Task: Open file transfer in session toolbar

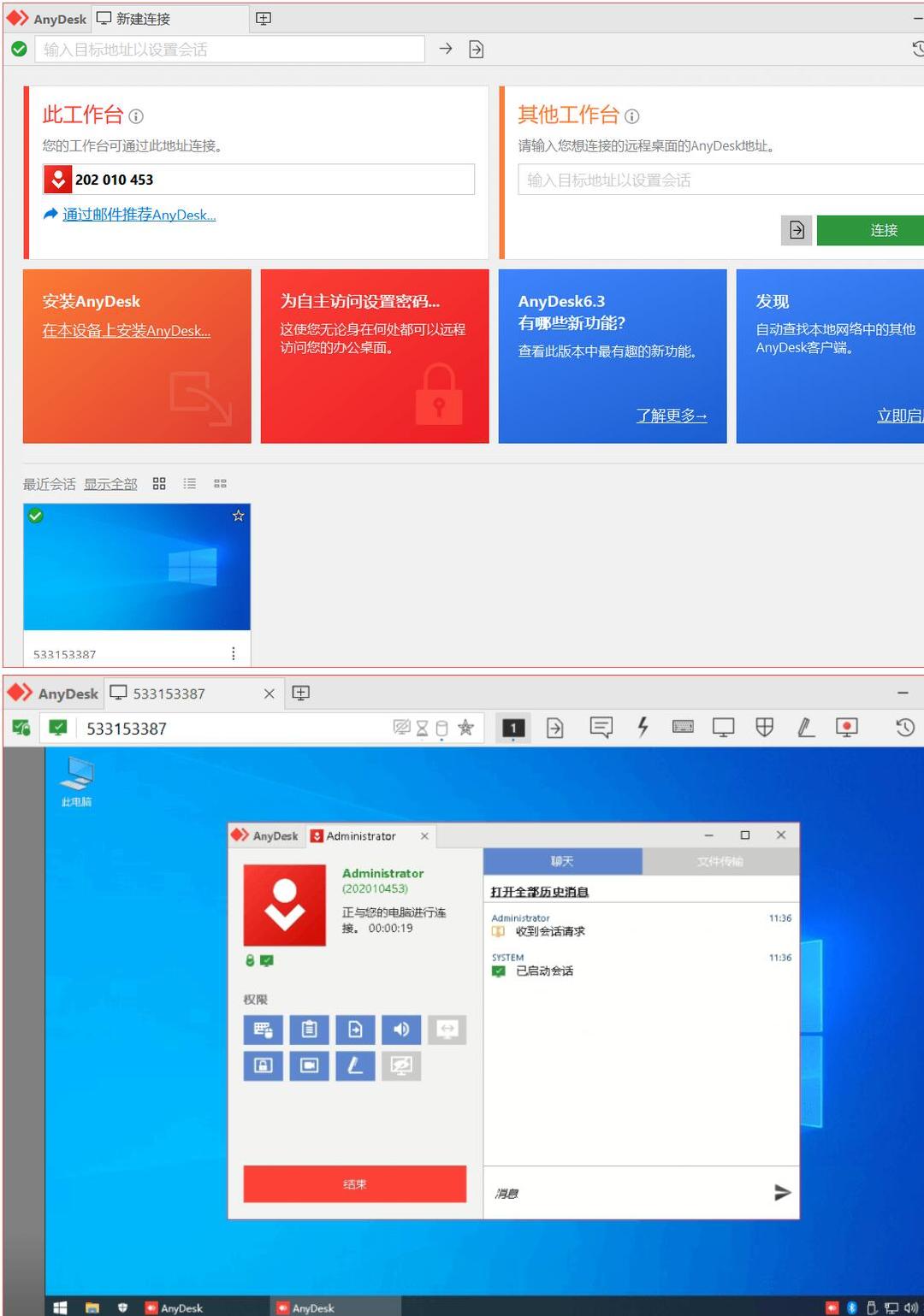Action: click(x=555, y=728)
